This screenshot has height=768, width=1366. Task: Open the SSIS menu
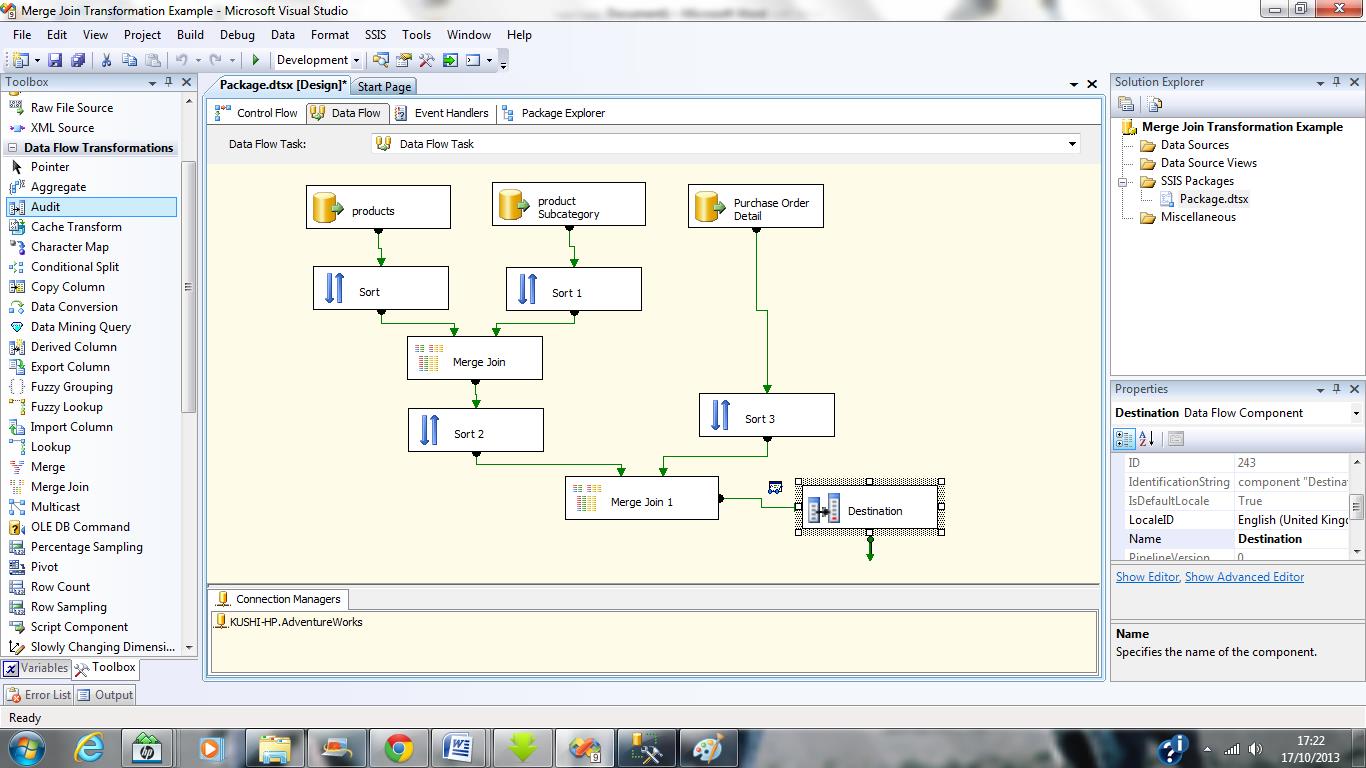pyautogui.click(x=375, y=34)
